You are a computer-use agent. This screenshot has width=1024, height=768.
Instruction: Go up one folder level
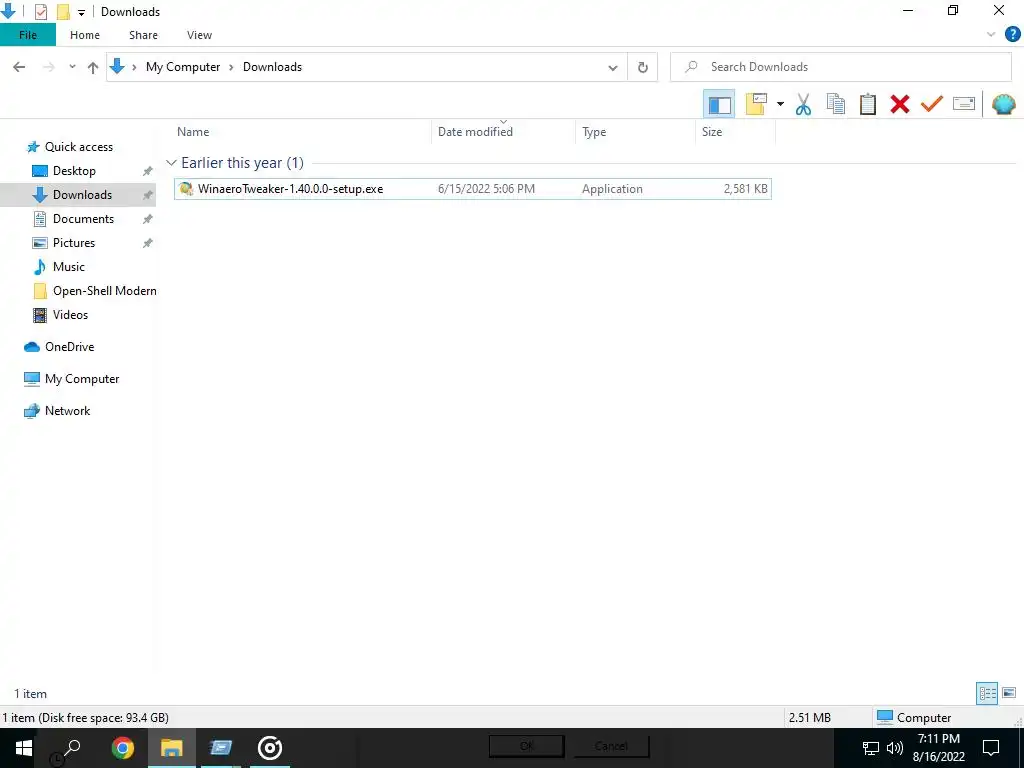(x=93, y=67)
